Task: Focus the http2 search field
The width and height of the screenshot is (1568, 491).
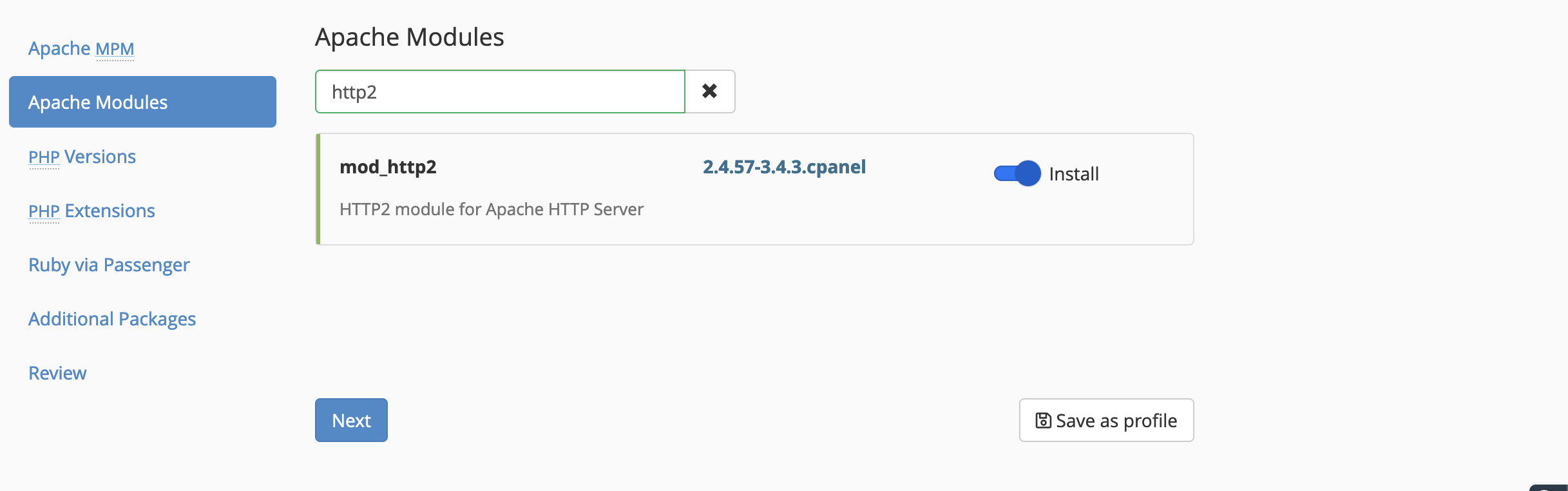Action: pyautogui.click(x=500, y=91)
